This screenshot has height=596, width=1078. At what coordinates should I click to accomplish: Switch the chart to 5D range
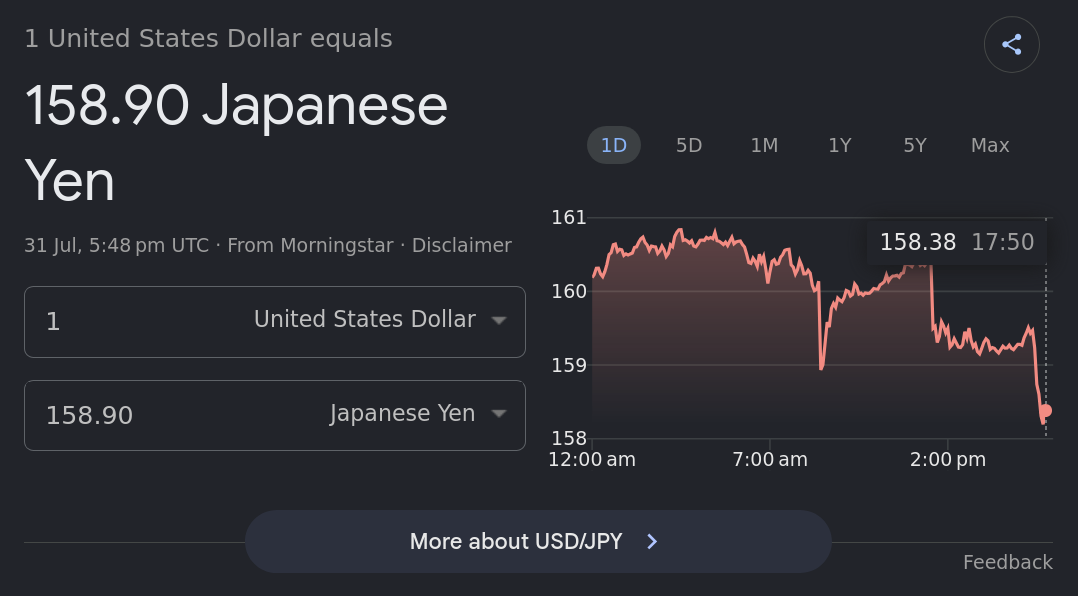coord(689,145)
